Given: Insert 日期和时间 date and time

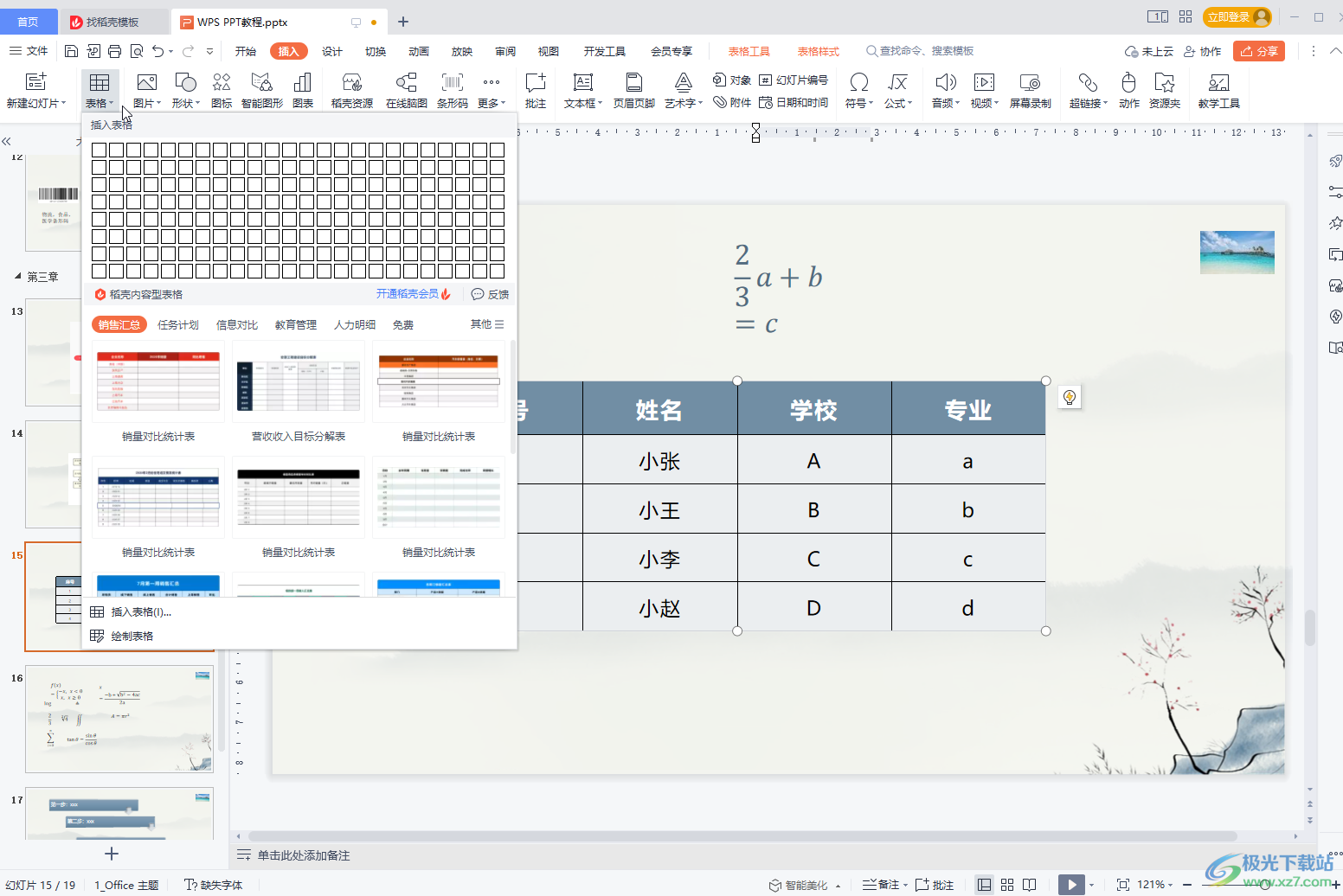Looking at the screenshot, I should 794,102.
